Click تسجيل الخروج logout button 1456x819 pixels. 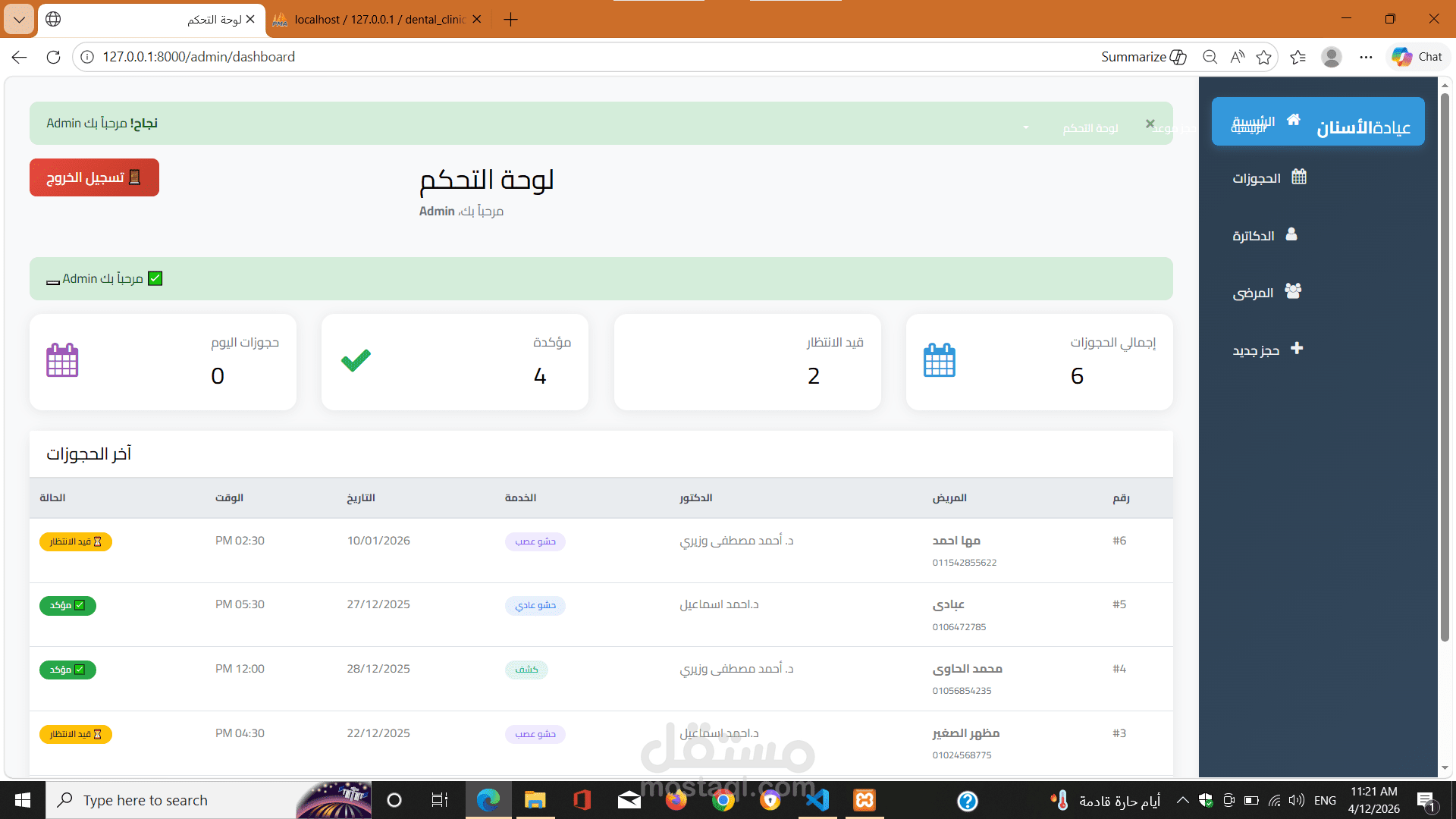pos(94,177)
